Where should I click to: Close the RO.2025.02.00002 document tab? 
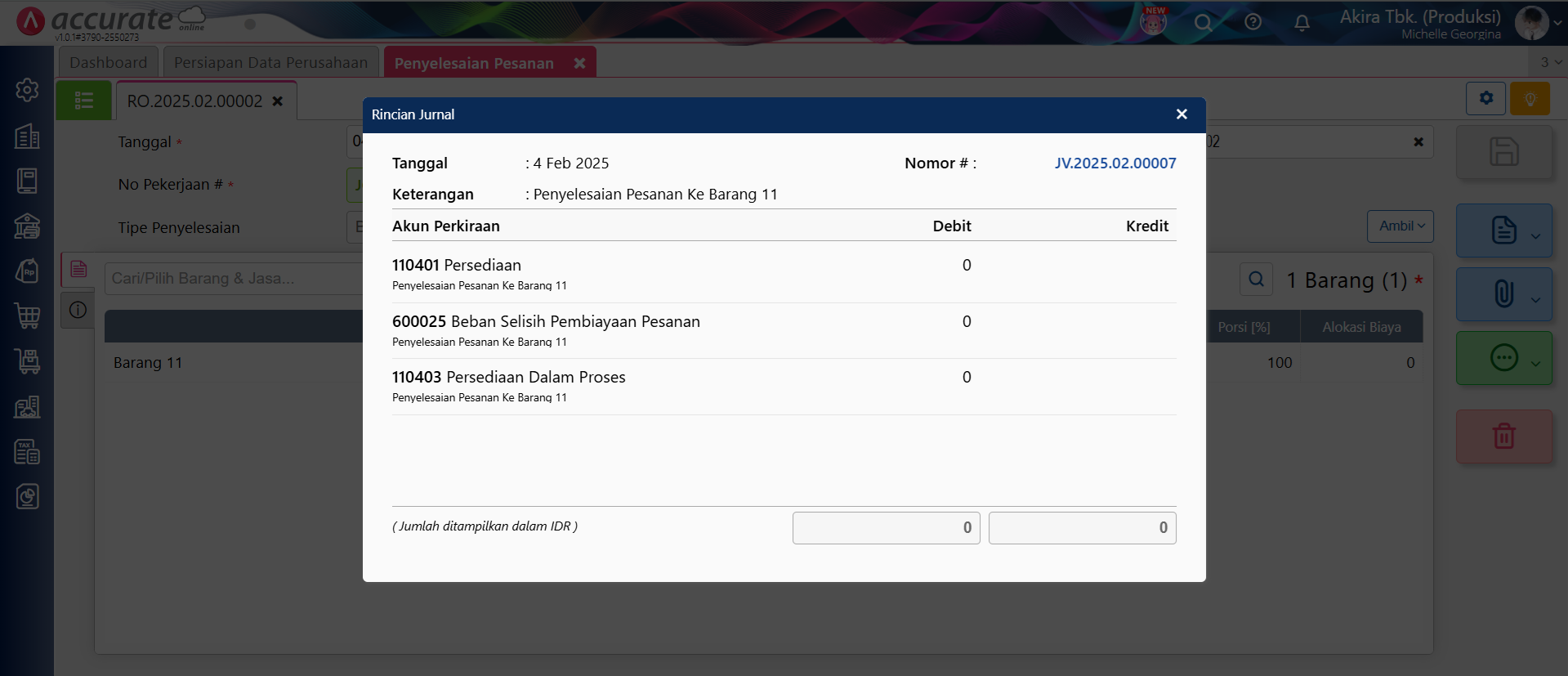278,101
